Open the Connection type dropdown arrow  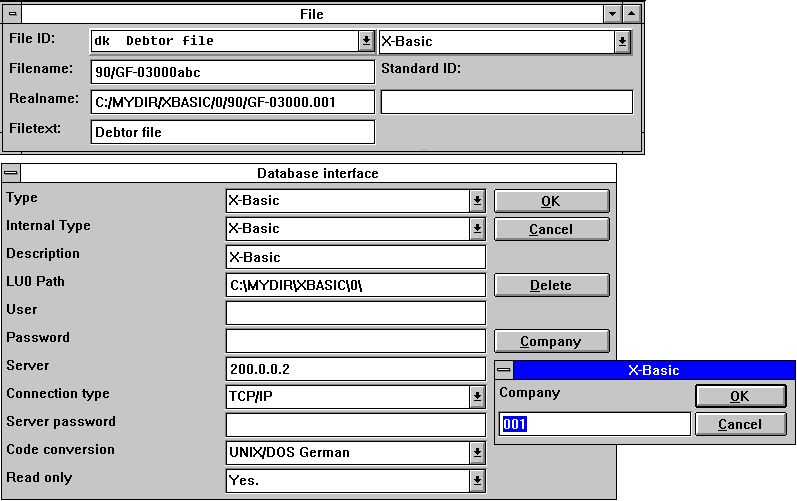pyautogui.click(x=477, y=396)
